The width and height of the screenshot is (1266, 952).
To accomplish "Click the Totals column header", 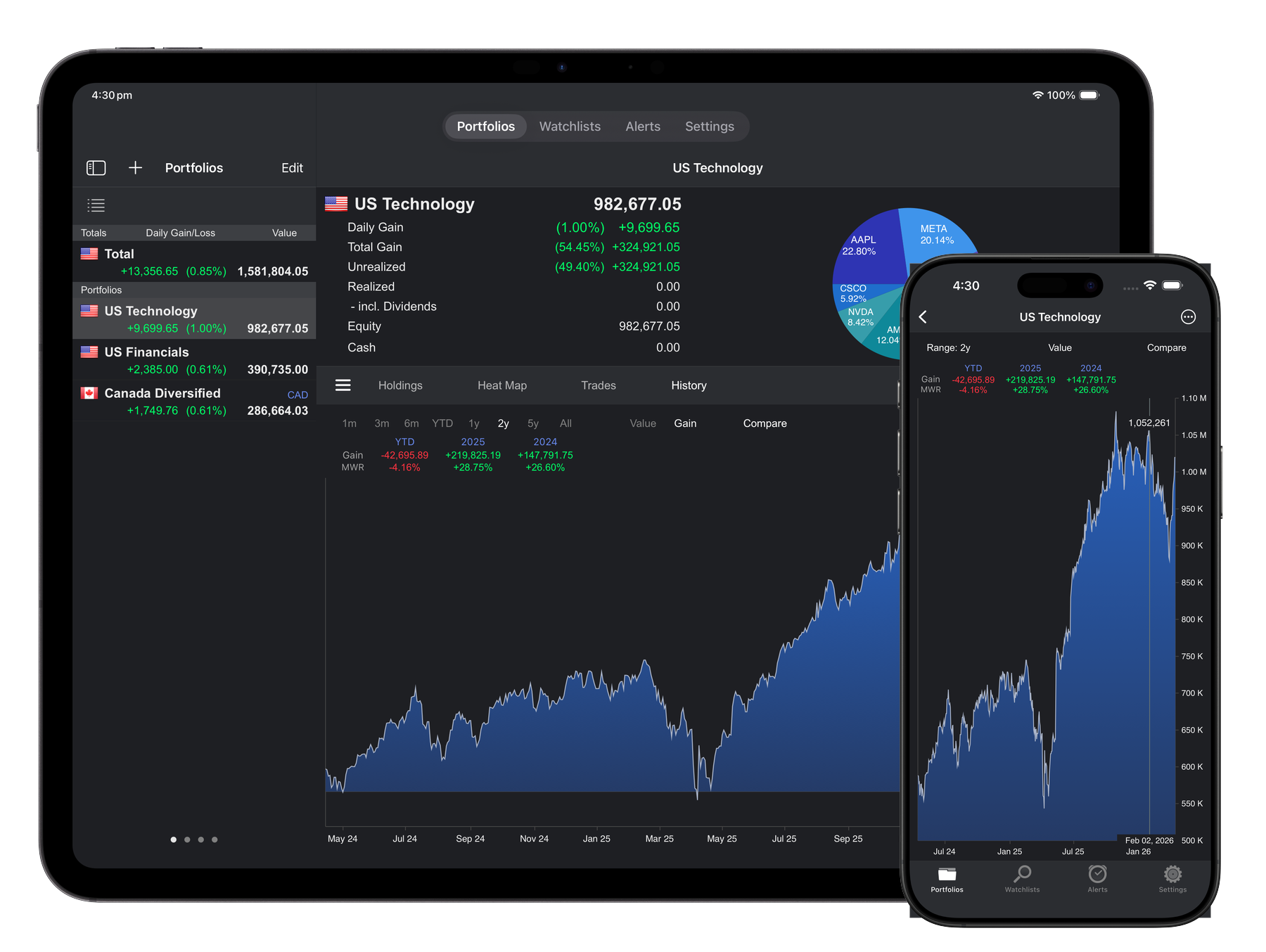I will [94, 233].
